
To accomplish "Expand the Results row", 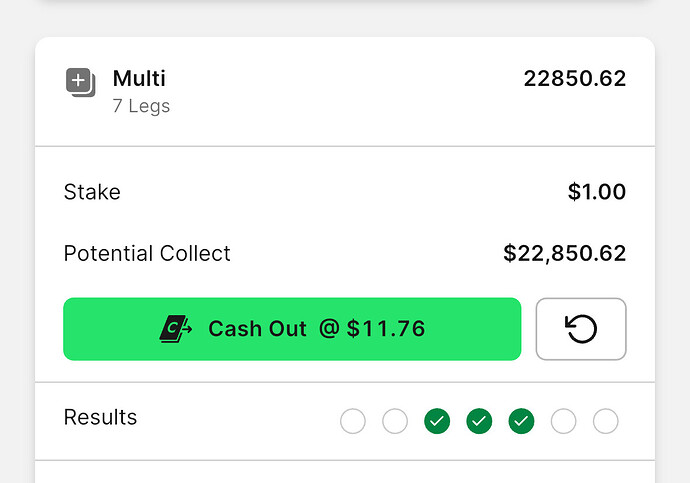I will click(x=345, y=421).
